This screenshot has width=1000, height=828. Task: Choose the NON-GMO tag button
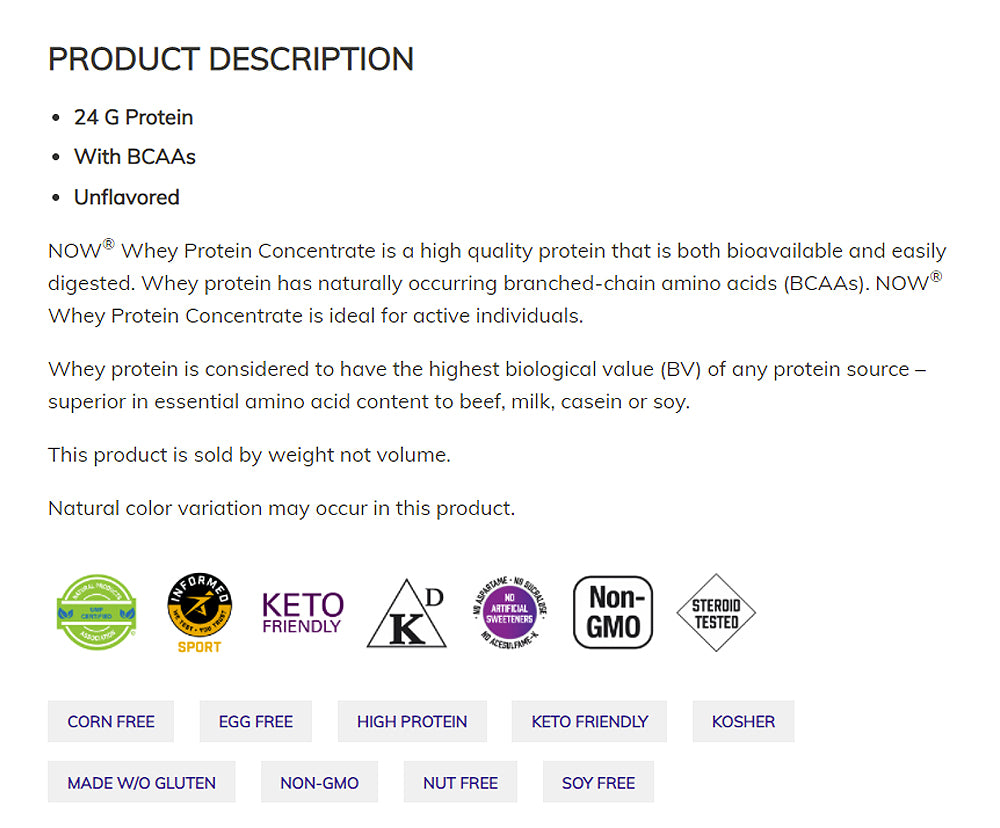[x=320, y=783]
